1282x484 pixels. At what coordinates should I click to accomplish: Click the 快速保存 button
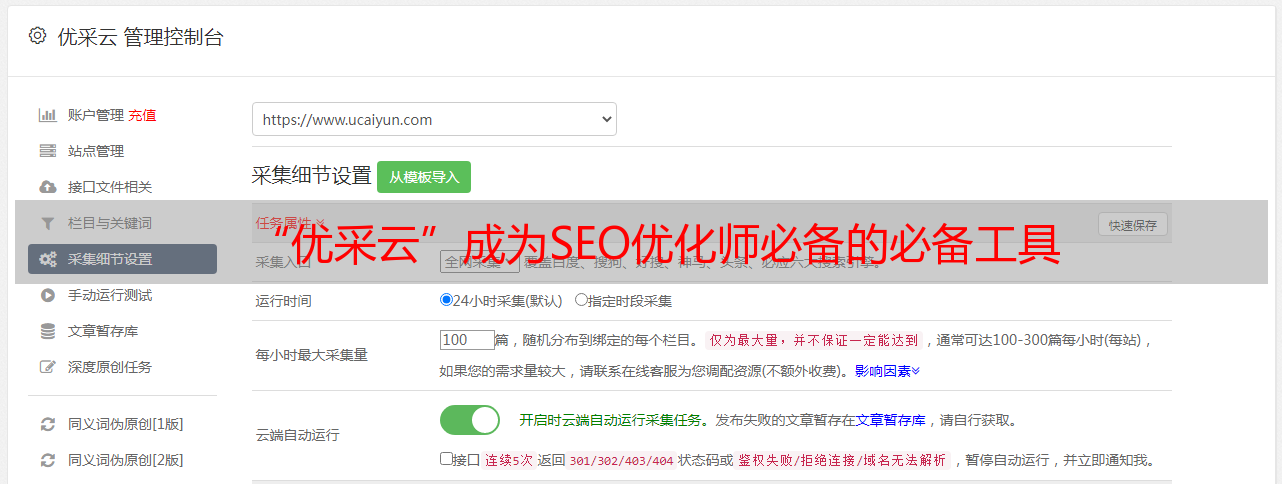(1132, 225)
